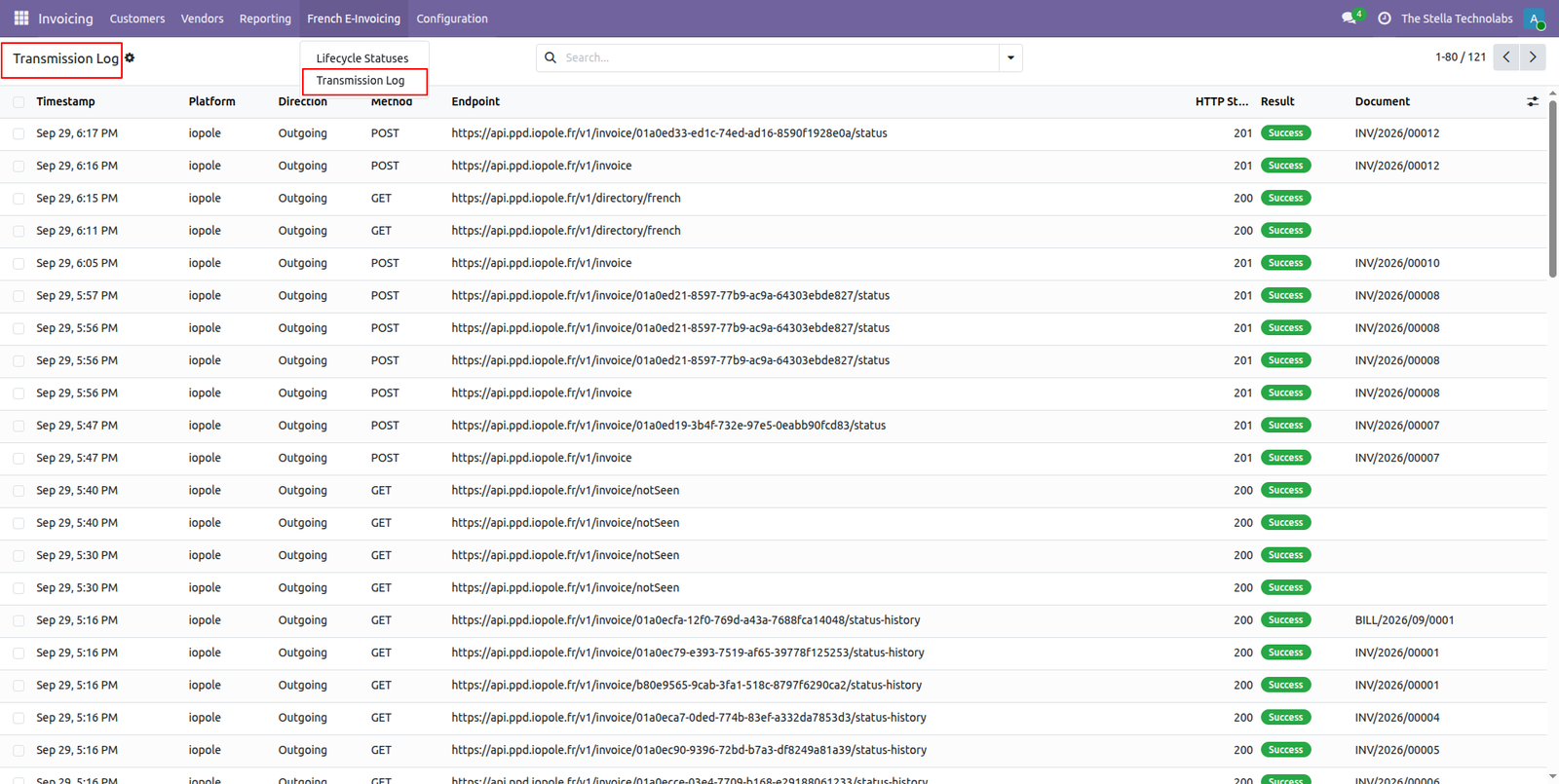Go to the next page arrow
This screenshot has width=1559, height=784.
coord(1533,57)
